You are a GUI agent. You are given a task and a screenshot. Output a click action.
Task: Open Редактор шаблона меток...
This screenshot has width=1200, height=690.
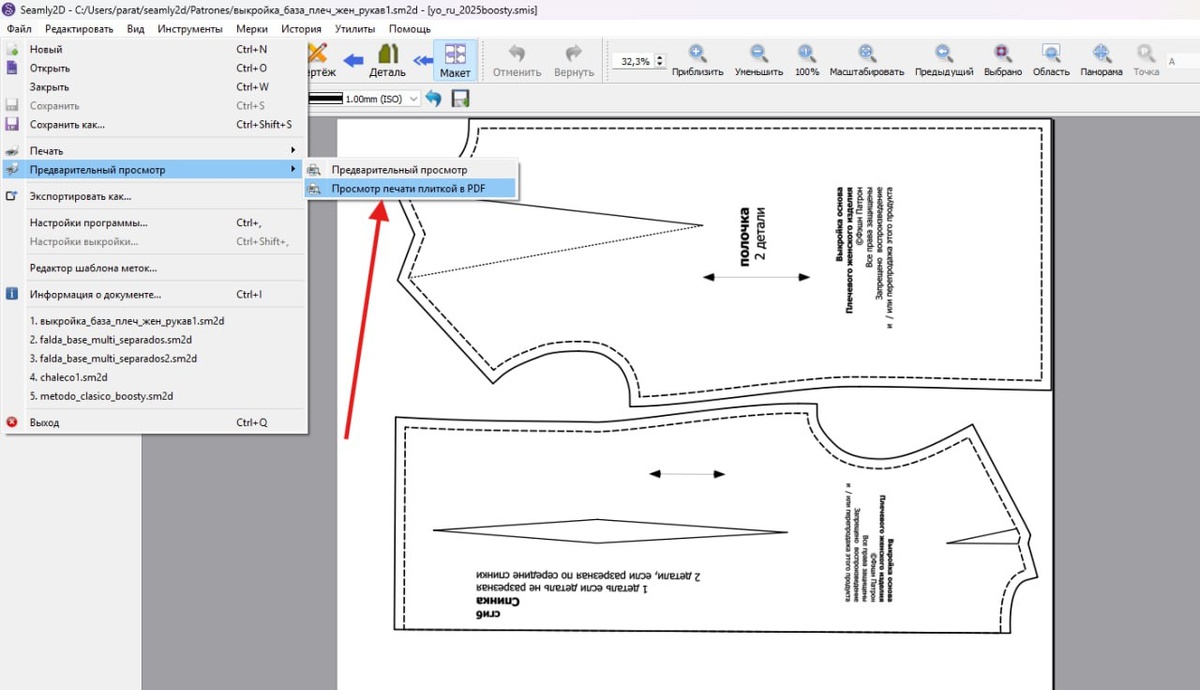(x=154, y=268)
